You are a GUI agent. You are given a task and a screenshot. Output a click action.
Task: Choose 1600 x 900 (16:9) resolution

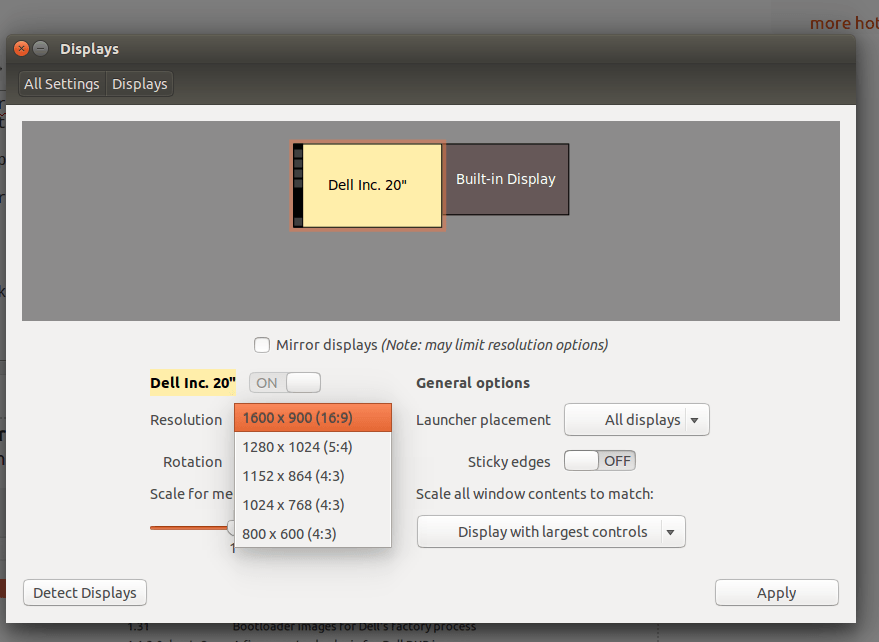coord(312,418)
